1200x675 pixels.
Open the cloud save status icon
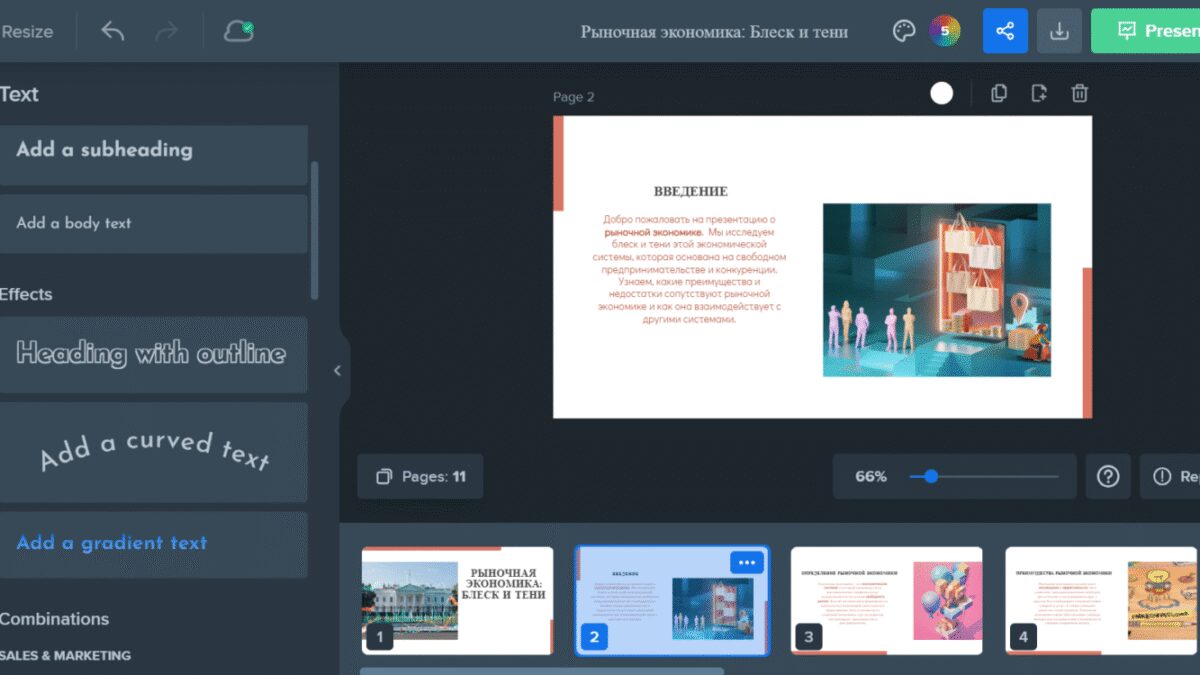pyautogui.click(x=238, y=31)
